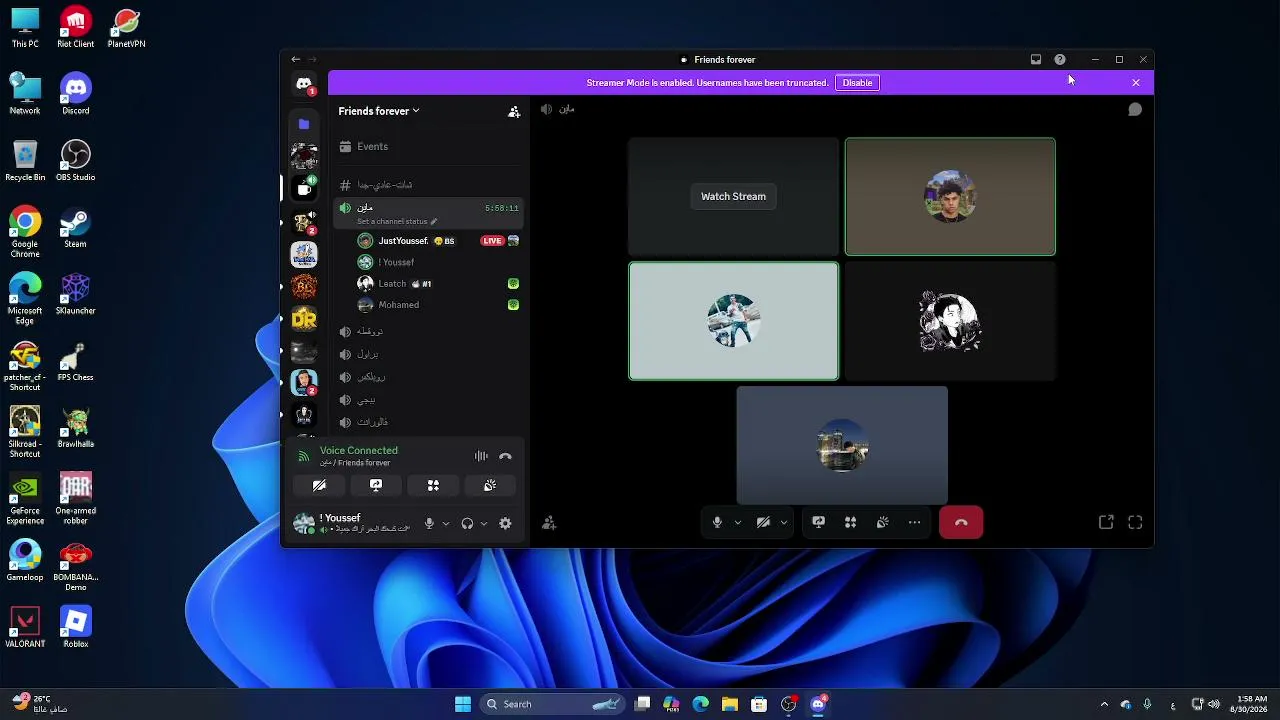
Task: Expand microphone input options in user panel
Action: coord(446,523)
